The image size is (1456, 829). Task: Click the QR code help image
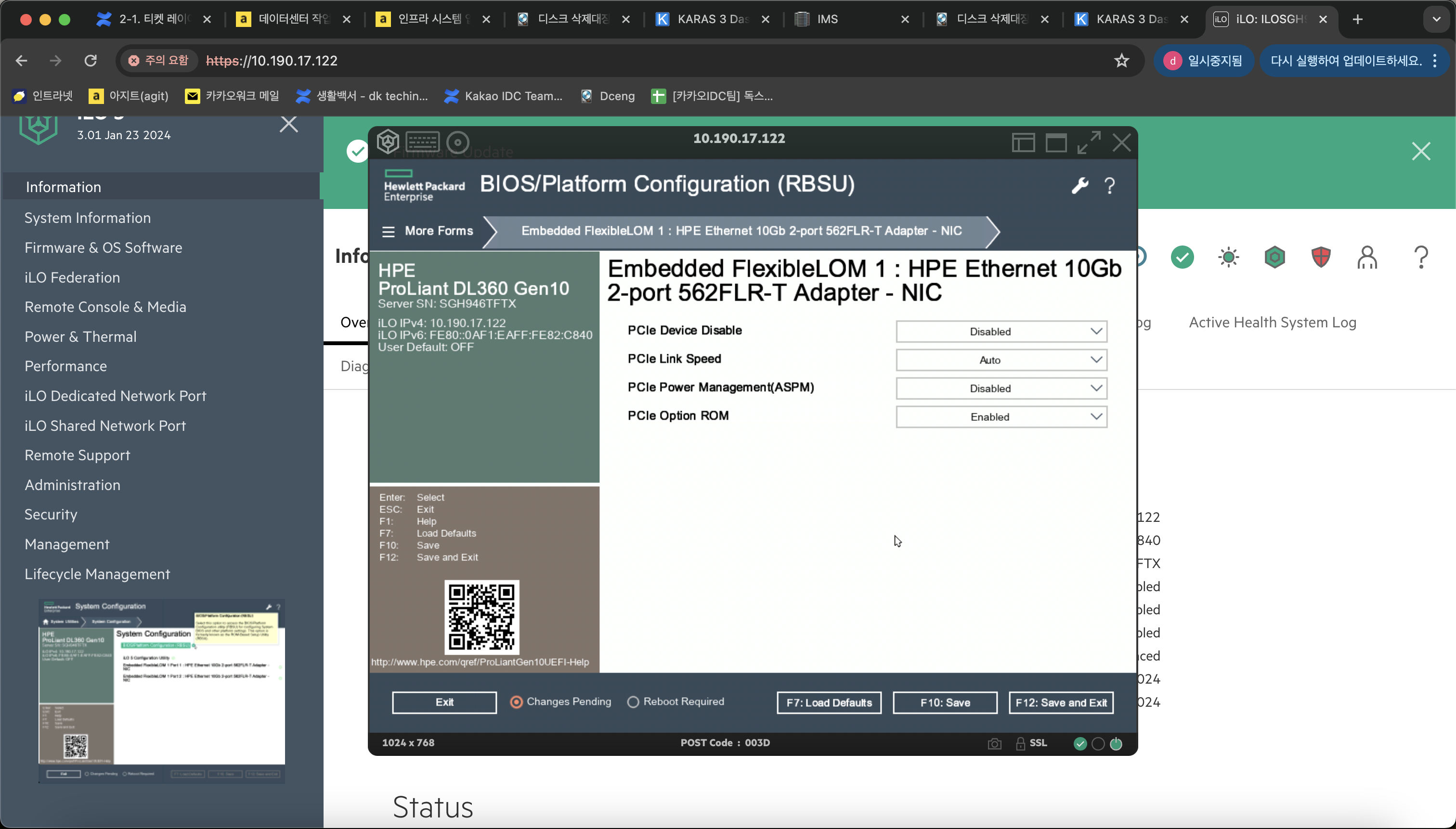(x=481, y=617)
